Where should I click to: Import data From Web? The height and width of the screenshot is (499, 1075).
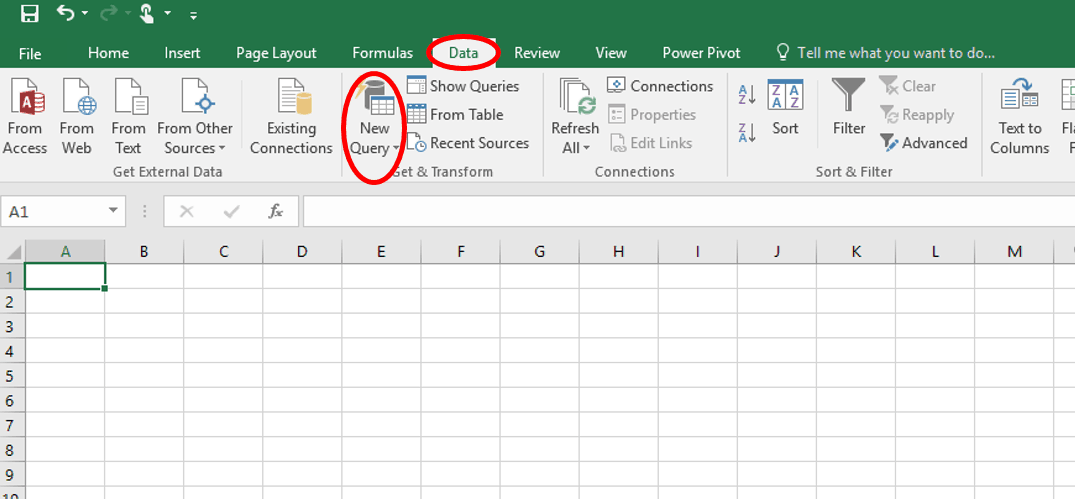coord(77,116)
